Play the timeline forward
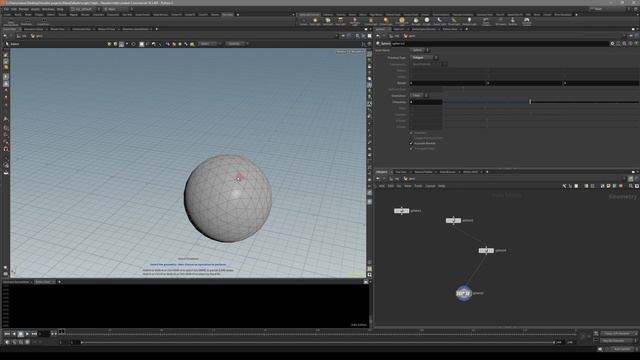 click(27, 334)
